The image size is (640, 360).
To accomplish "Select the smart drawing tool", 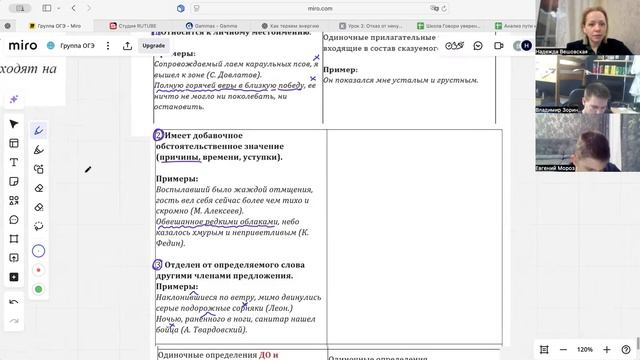I will [x=39, y=169].
